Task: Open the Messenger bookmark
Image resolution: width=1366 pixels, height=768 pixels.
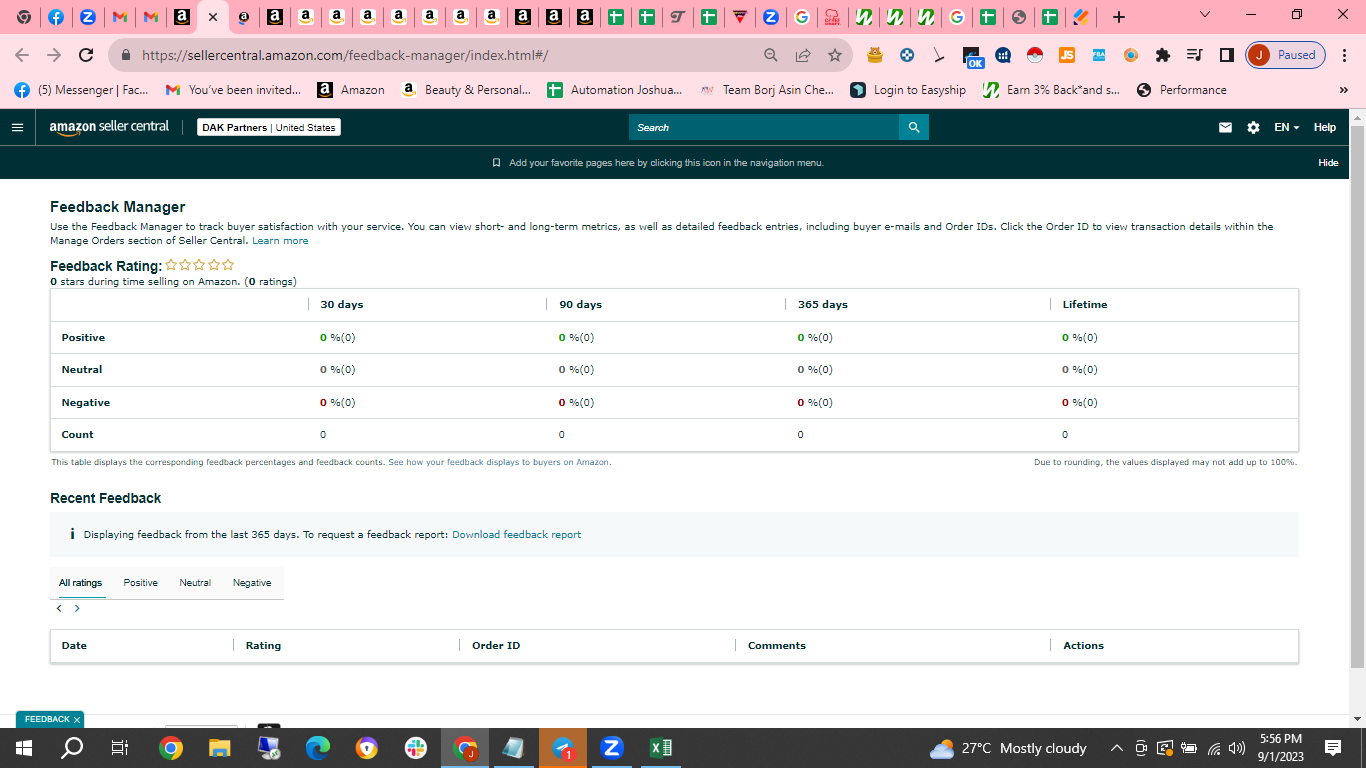Action: 81,90
